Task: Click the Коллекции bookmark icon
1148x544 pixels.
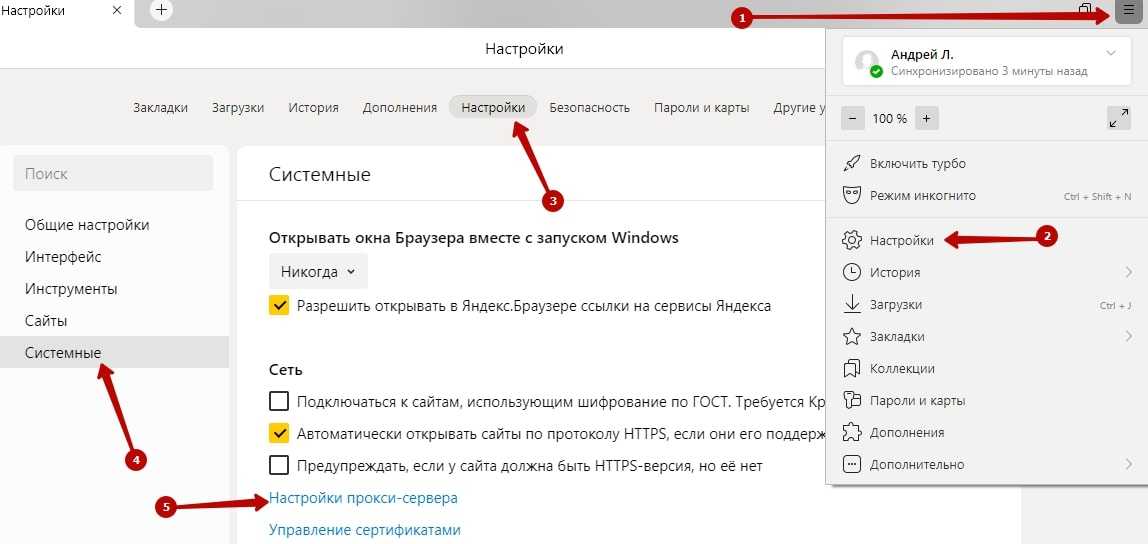Action: coord(851,368)
